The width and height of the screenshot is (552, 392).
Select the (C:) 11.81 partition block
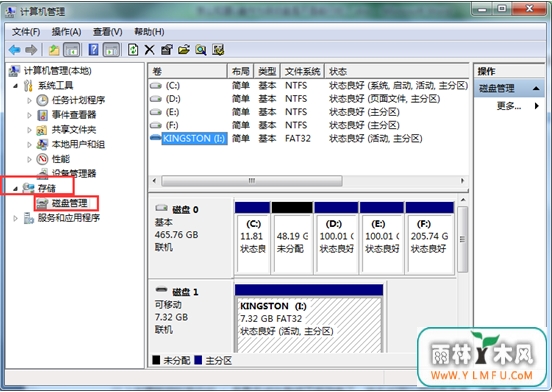coord(253,238)
